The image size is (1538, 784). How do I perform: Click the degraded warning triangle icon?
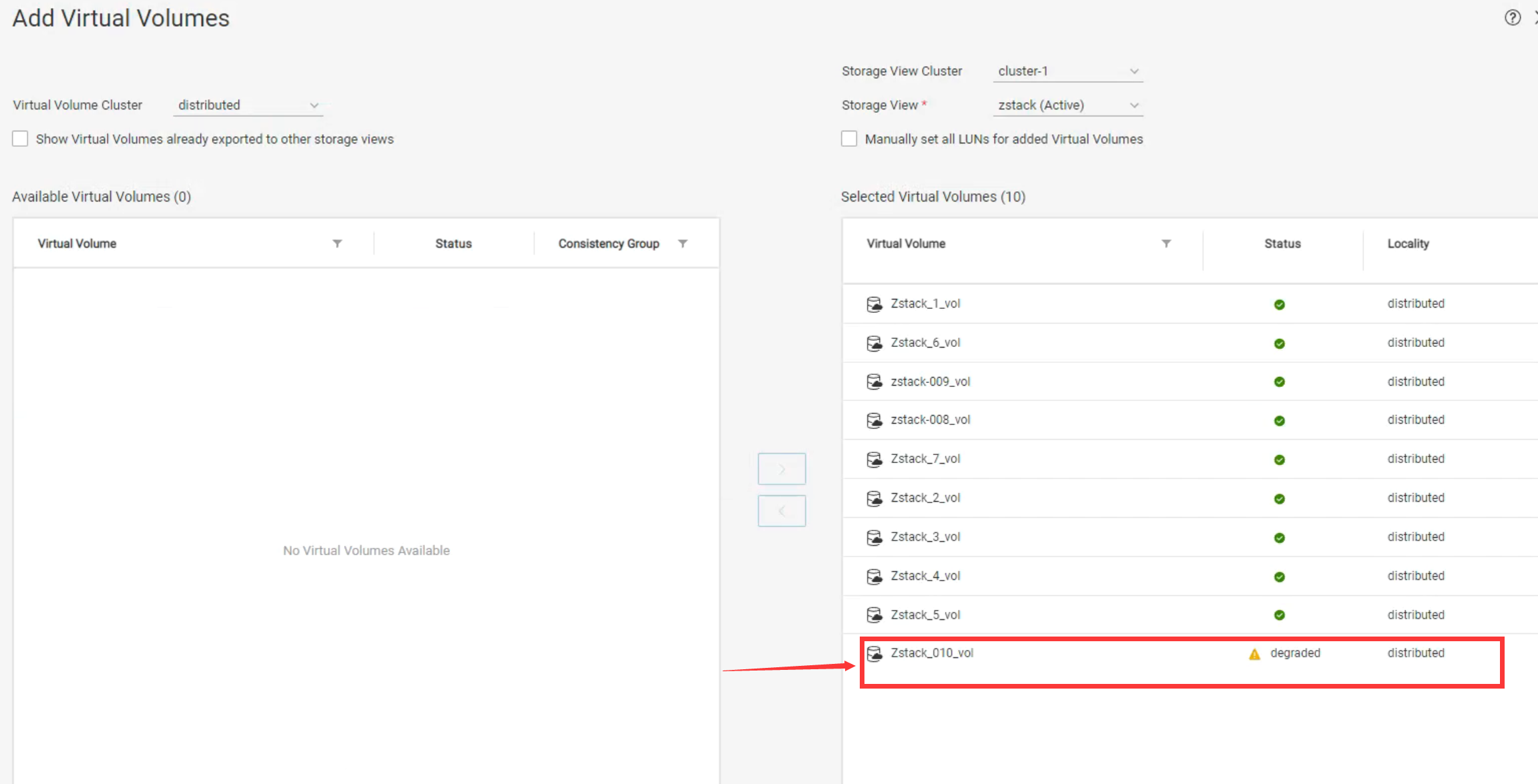(x=1254, y=654)
